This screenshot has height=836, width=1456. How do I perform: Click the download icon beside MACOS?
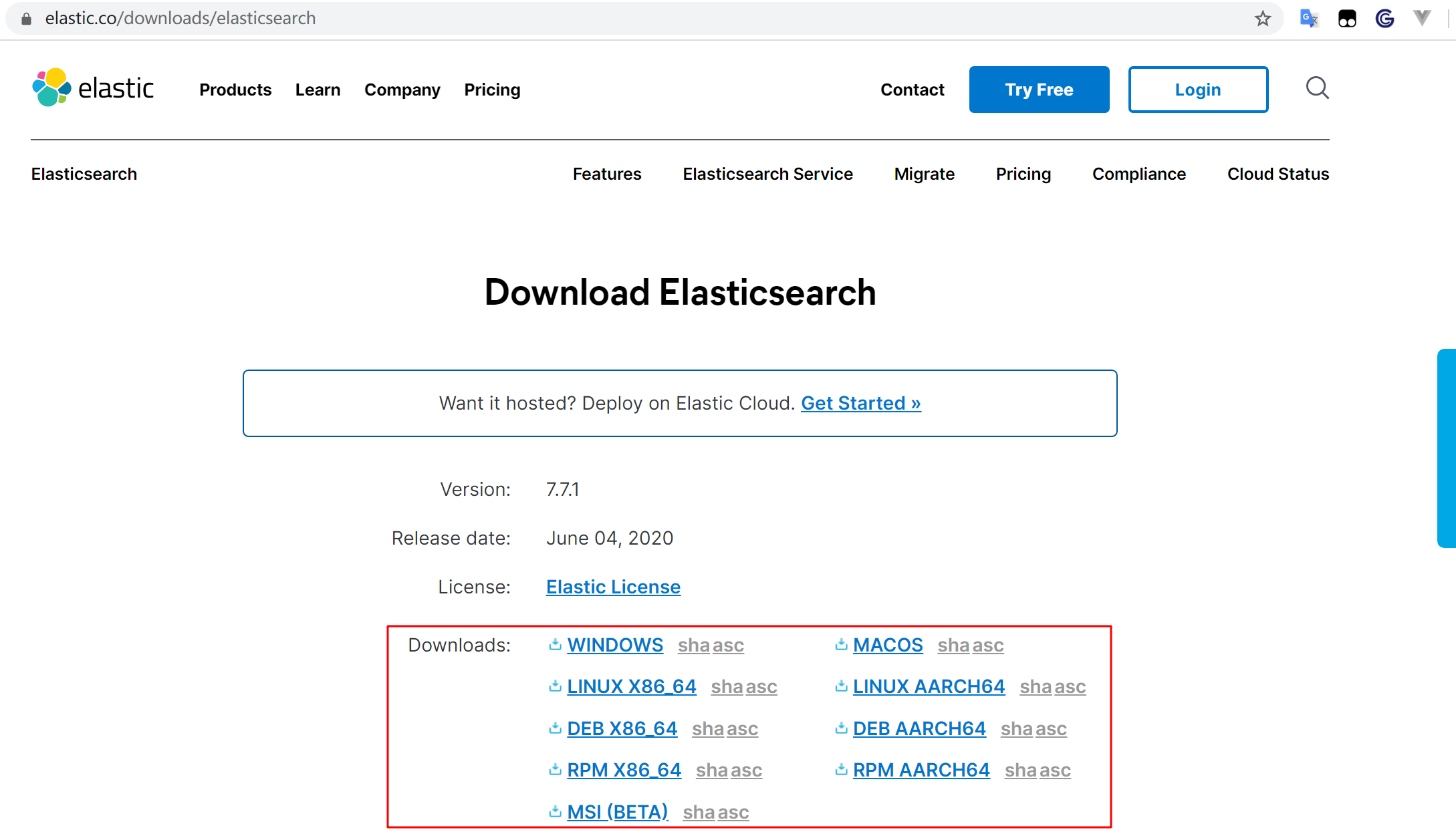click(840, 644)
